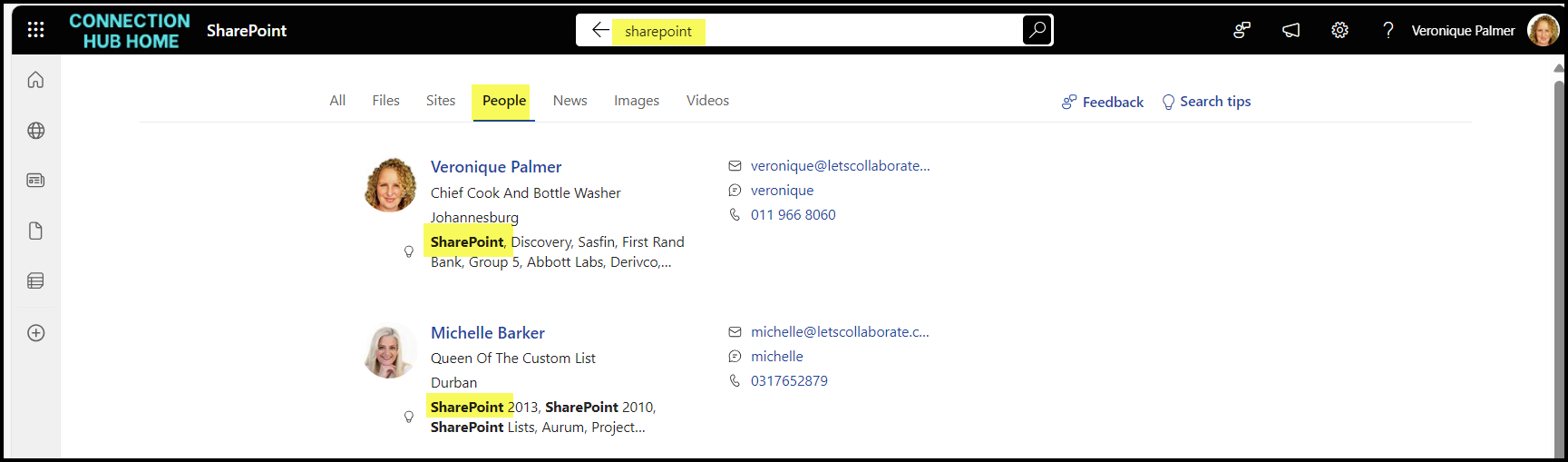Open the Settings gear icon
The image size is (1568, 462).
pos(1339,31)
